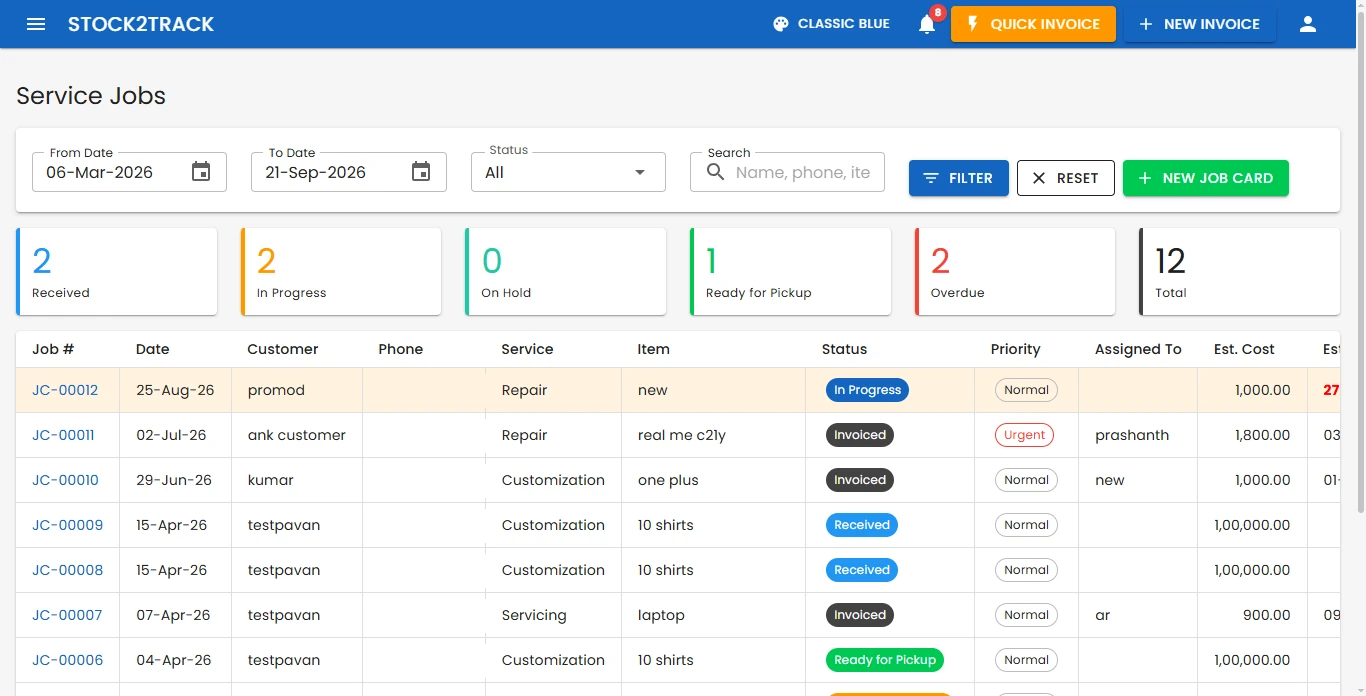Select the Received summary card
The image size is (1366, 696).
coord(116,271)
